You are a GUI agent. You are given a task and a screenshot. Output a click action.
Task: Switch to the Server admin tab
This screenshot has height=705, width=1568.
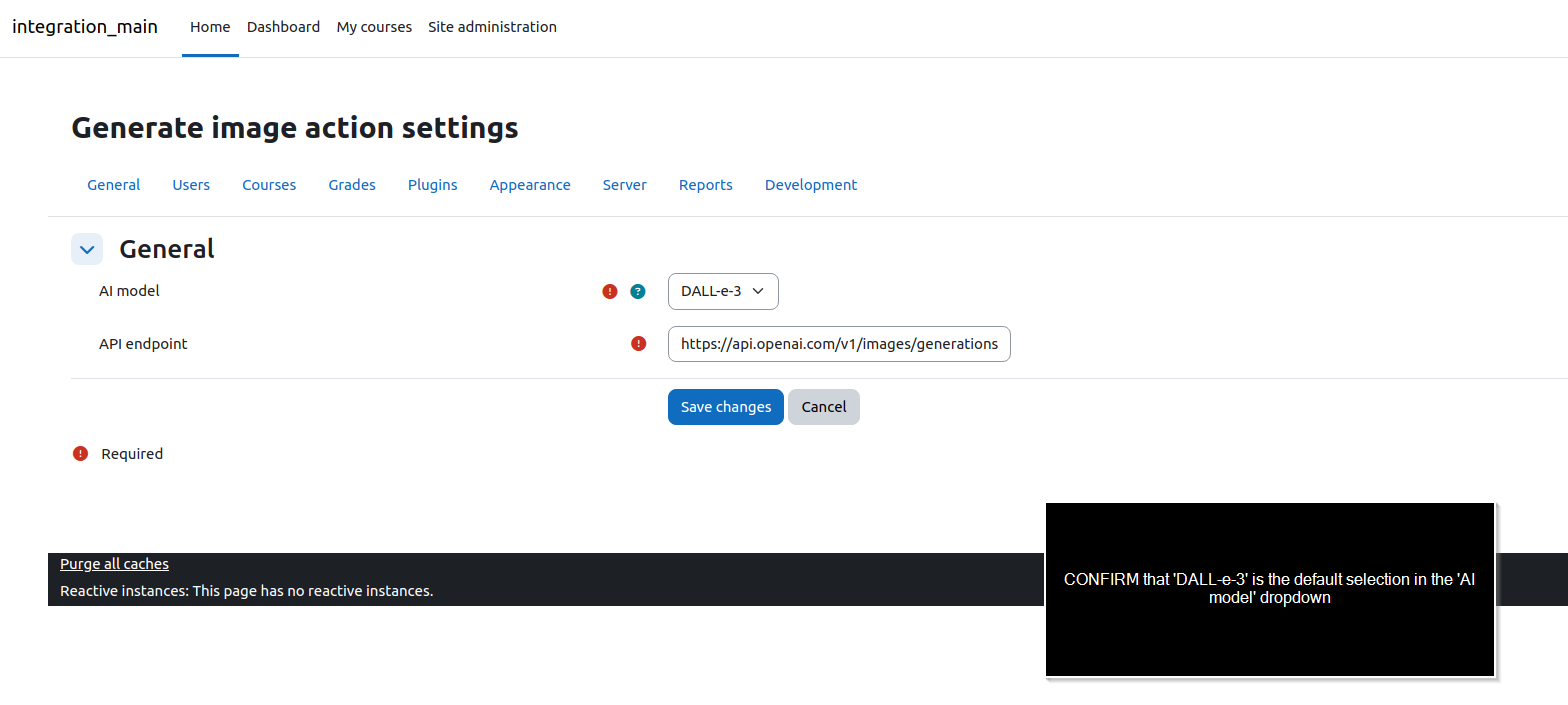[x=625, y=185]
